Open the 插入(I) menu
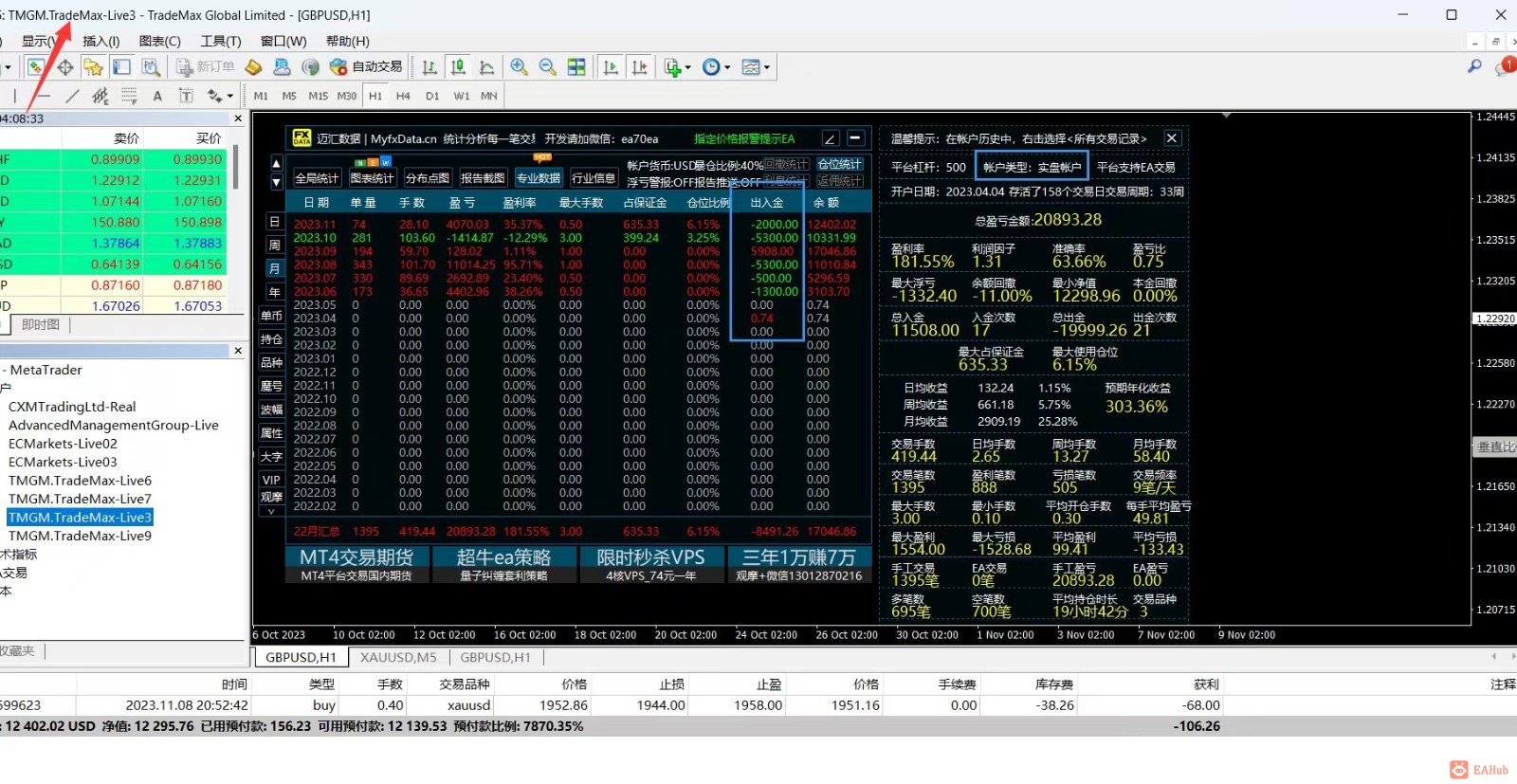 101,41
